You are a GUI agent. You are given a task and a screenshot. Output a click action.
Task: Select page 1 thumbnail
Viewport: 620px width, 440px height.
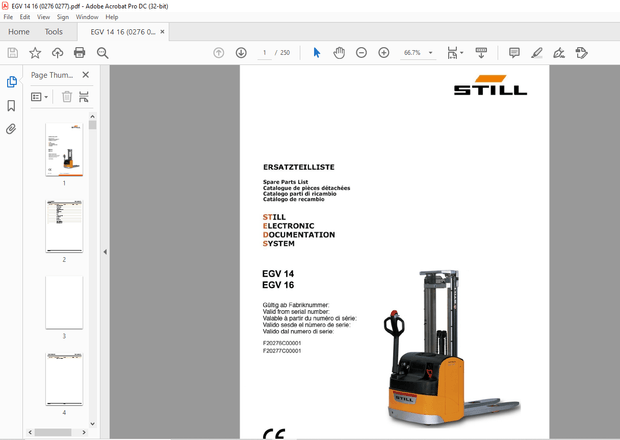[x=64, y=150]
